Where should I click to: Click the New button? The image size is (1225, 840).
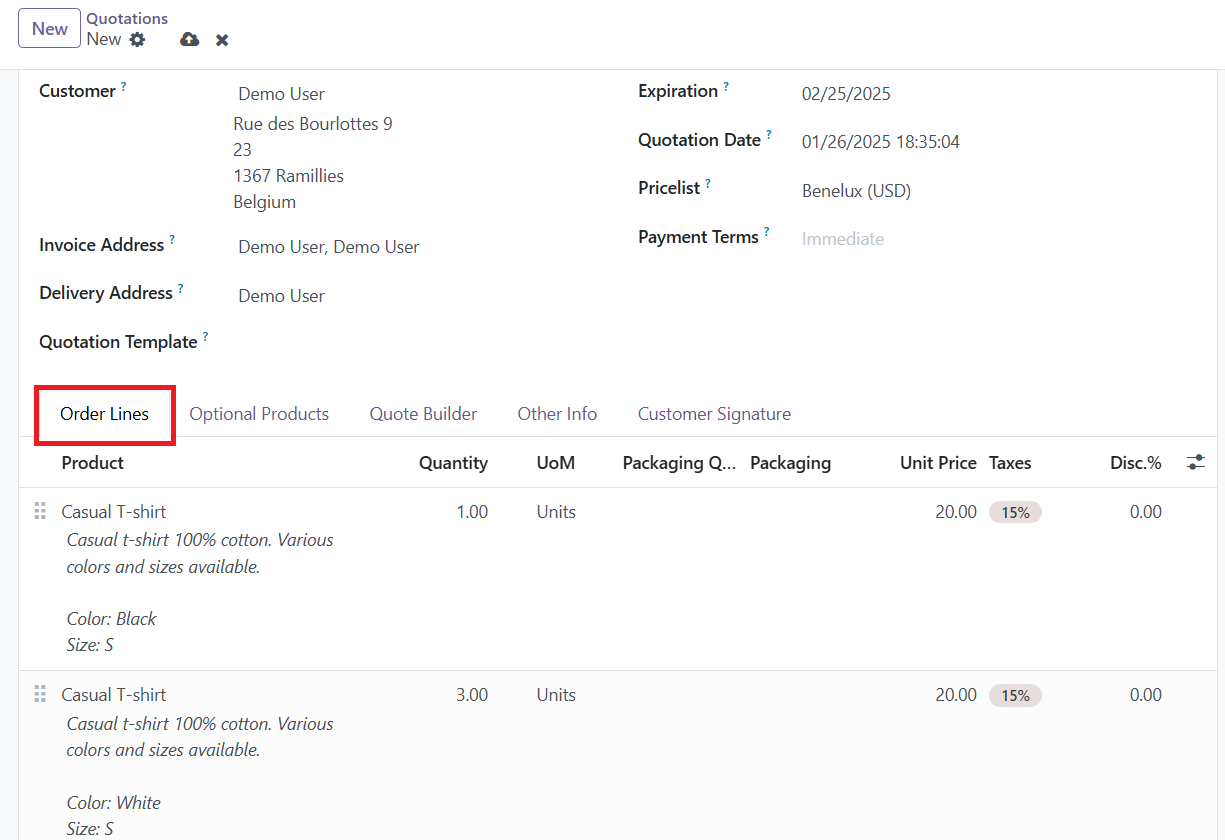click(49, 28)
